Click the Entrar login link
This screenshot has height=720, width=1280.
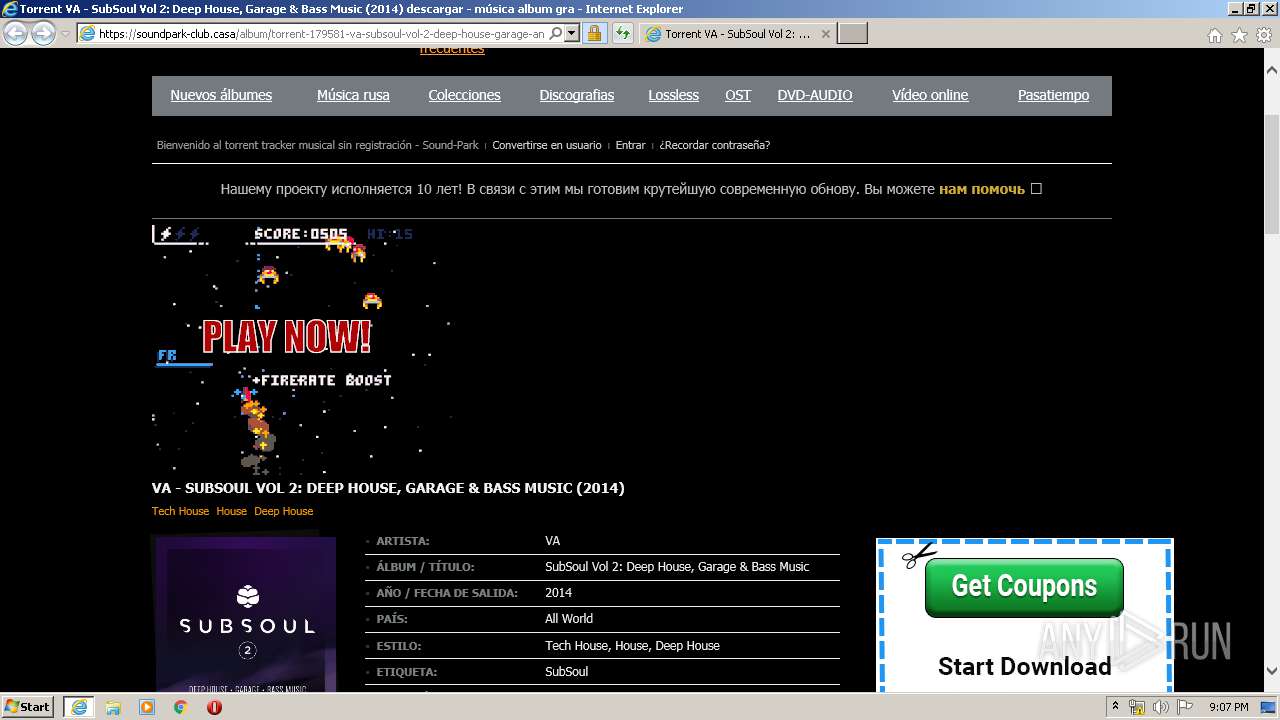[630, 145]
